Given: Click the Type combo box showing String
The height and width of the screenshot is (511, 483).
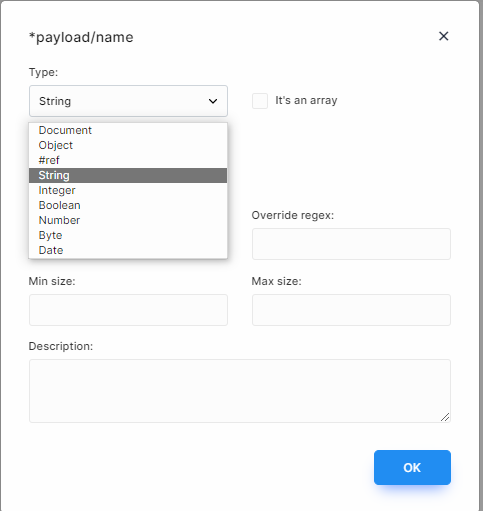Looking at the screenshot, I should click(x=128, y=101).
